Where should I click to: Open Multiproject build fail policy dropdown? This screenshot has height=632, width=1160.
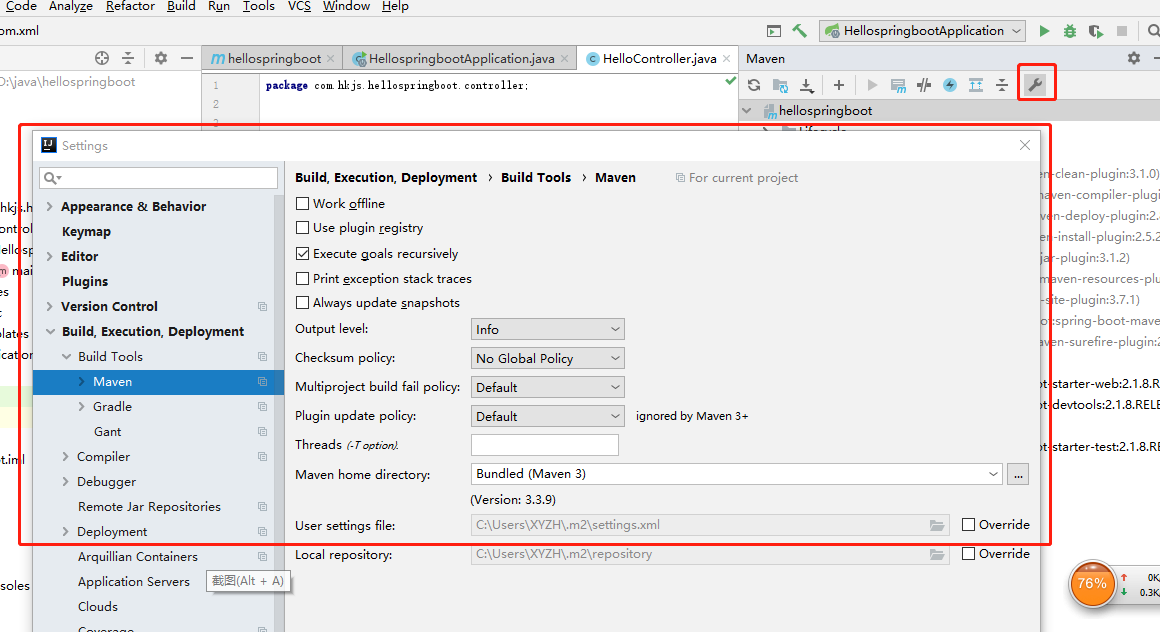coord(547,387)
